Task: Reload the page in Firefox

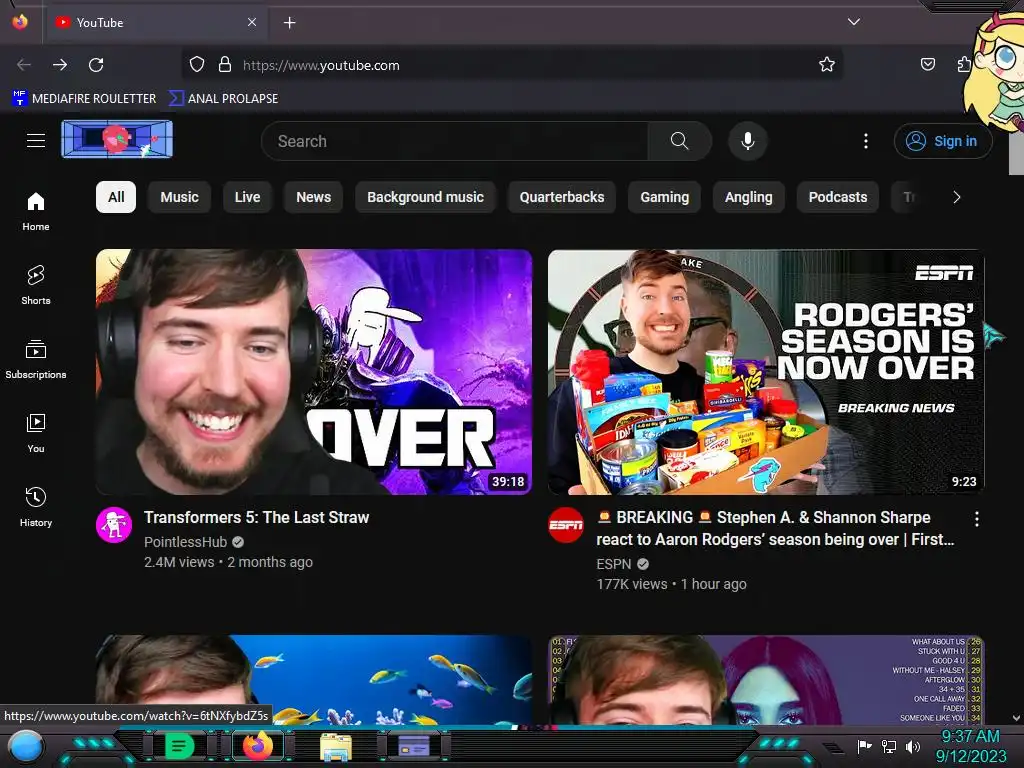Action: coord(96,65)
